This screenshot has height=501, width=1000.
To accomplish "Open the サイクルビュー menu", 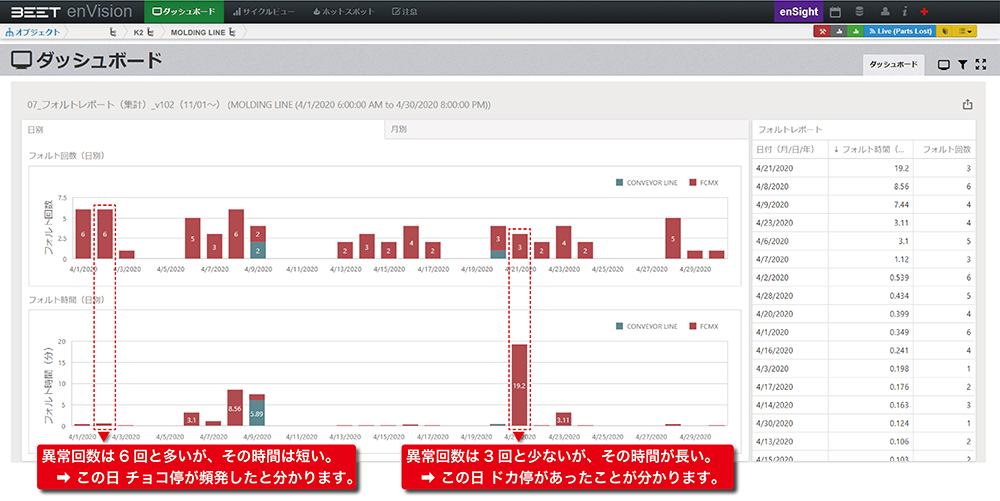I will [x=263, y=11].
